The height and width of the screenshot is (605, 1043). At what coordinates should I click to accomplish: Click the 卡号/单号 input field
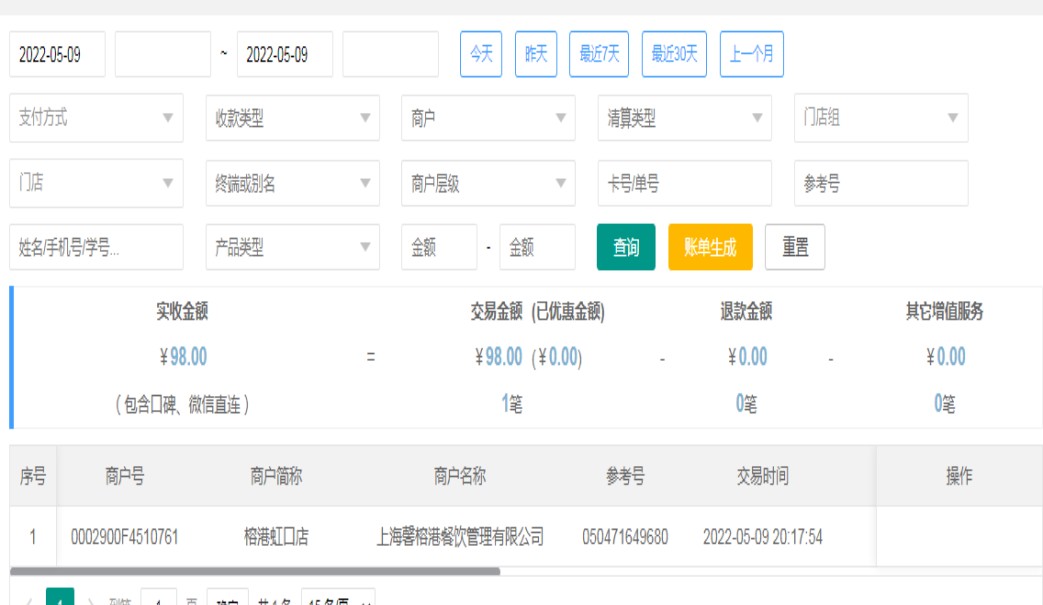pyautogui.click(x=684, y=184)
